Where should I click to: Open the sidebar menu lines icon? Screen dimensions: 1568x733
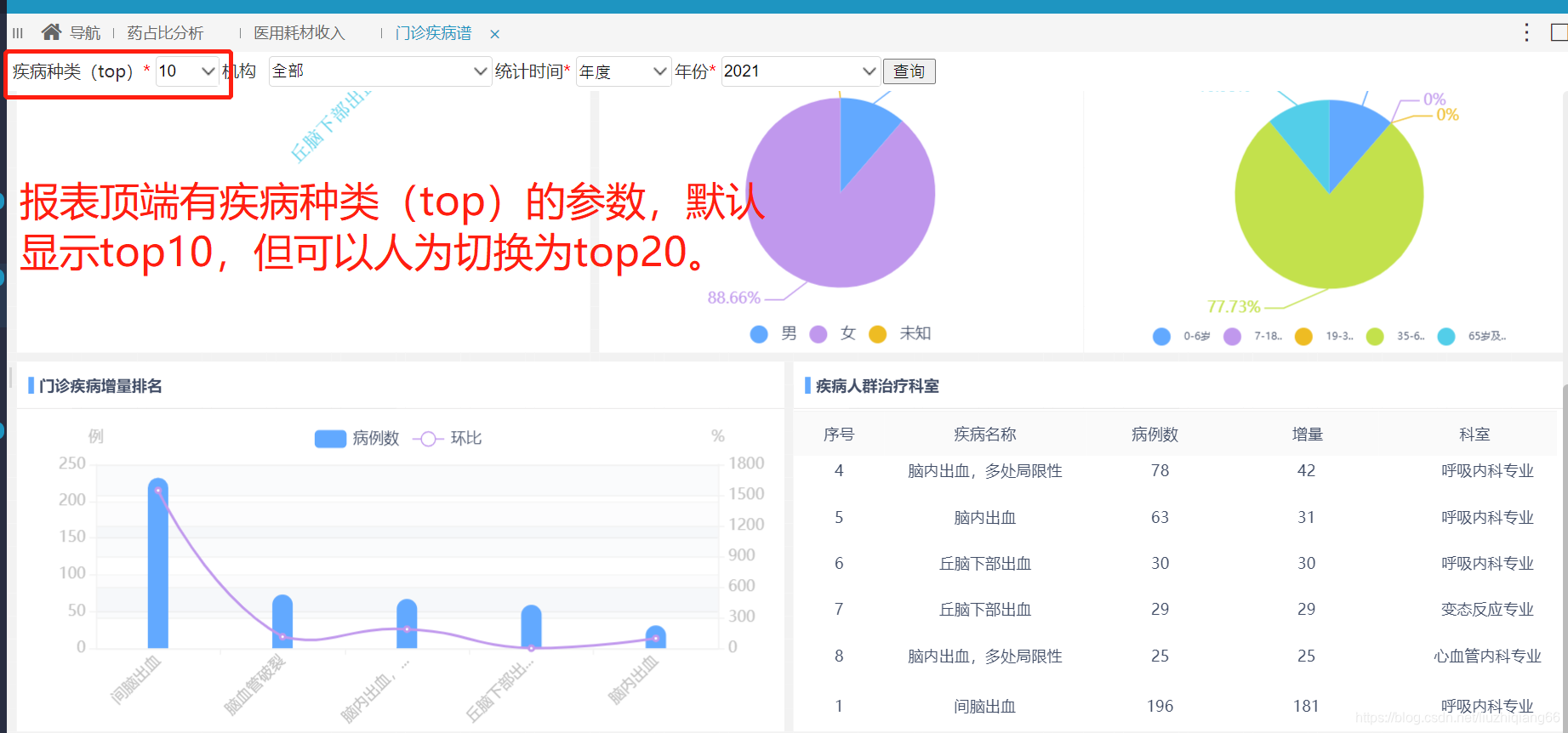coord(17,33)
